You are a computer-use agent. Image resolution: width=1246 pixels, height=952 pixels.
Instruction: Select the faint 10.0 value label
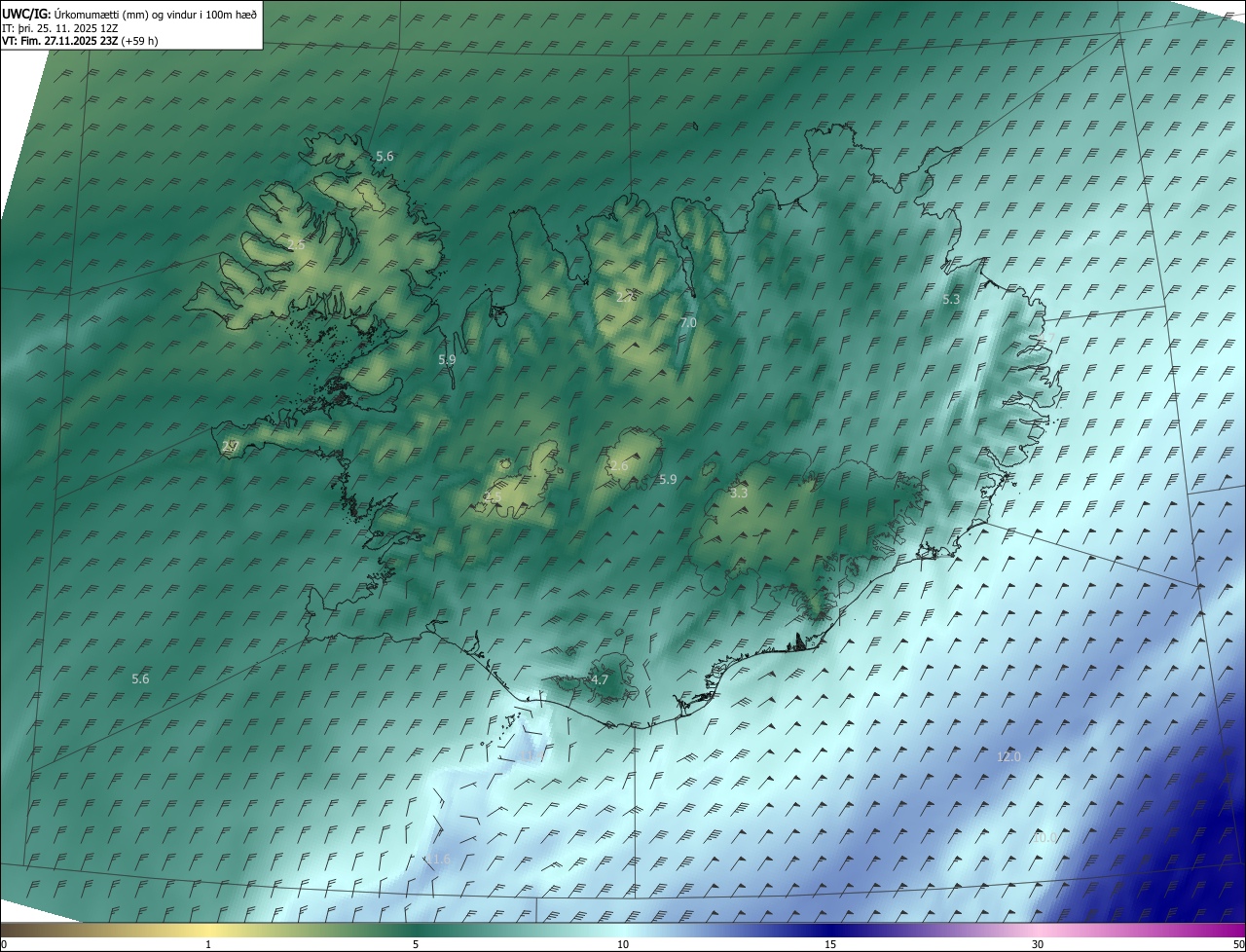pos(1044,837)
